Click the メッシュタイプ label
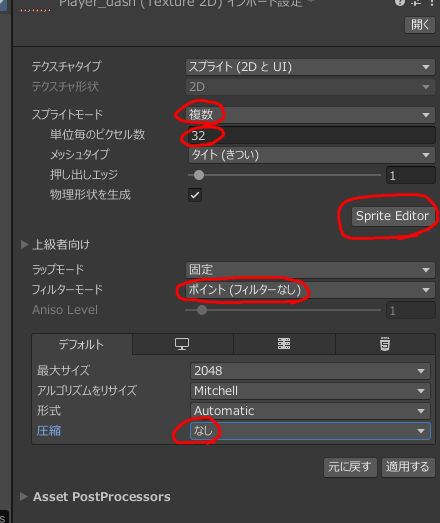The width and height of the screenshot is (440, 523). [79, 154]
